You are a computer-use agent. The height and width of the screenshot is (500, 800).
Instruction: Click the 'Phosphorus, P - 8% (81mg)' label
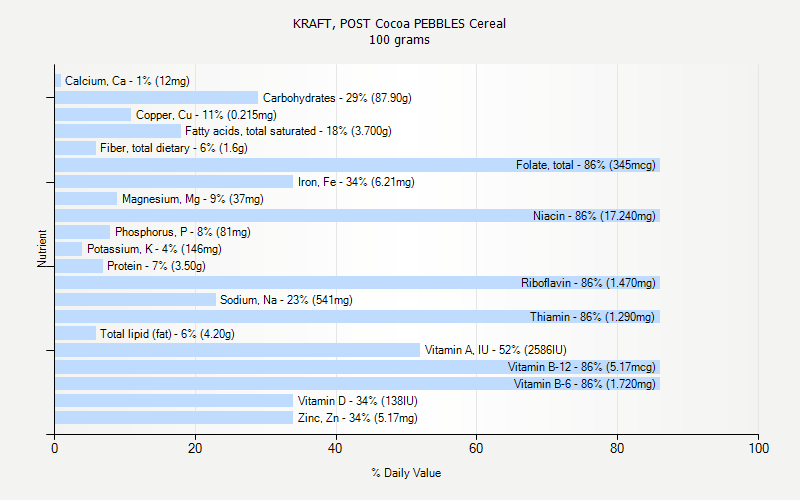(183, 232)
